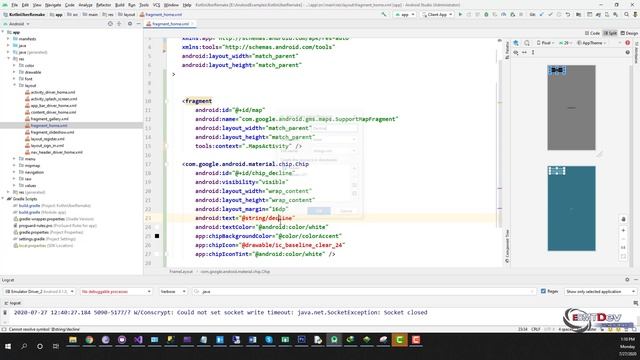Image resolution: width=640 pixels, height=360 pixels.
Task: Switch editor to Split view
Action: click(610, 33)
